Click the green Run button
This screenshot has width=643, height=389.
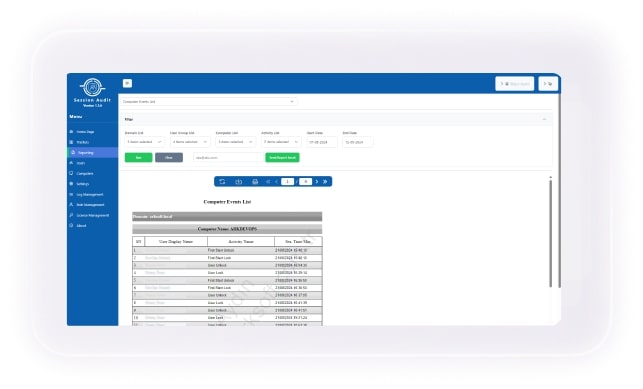tap(139, 157)
